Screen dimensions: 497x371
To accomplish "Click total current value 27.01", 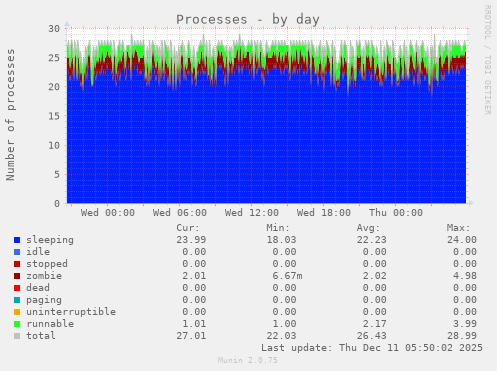I will pos(191,336).
